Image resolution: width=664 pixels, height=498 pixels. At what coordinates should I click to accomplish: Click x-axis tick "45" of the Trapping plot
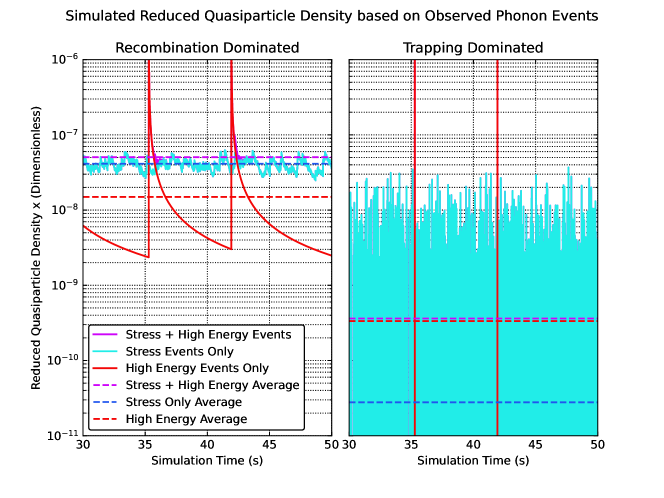click(535, 445)
